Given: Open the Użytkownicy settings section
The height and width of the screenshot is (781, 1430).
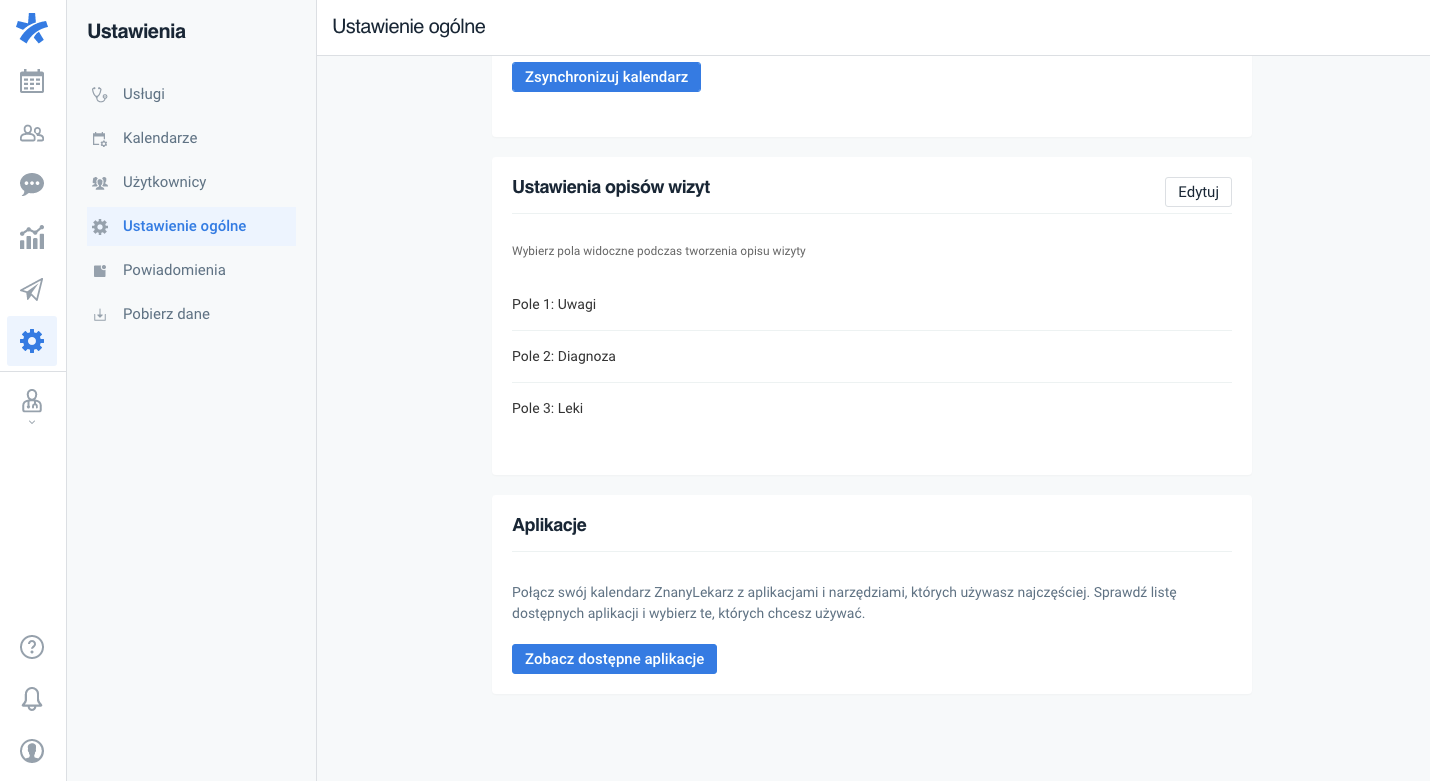Looking at the screenshot, I should 191,182.
